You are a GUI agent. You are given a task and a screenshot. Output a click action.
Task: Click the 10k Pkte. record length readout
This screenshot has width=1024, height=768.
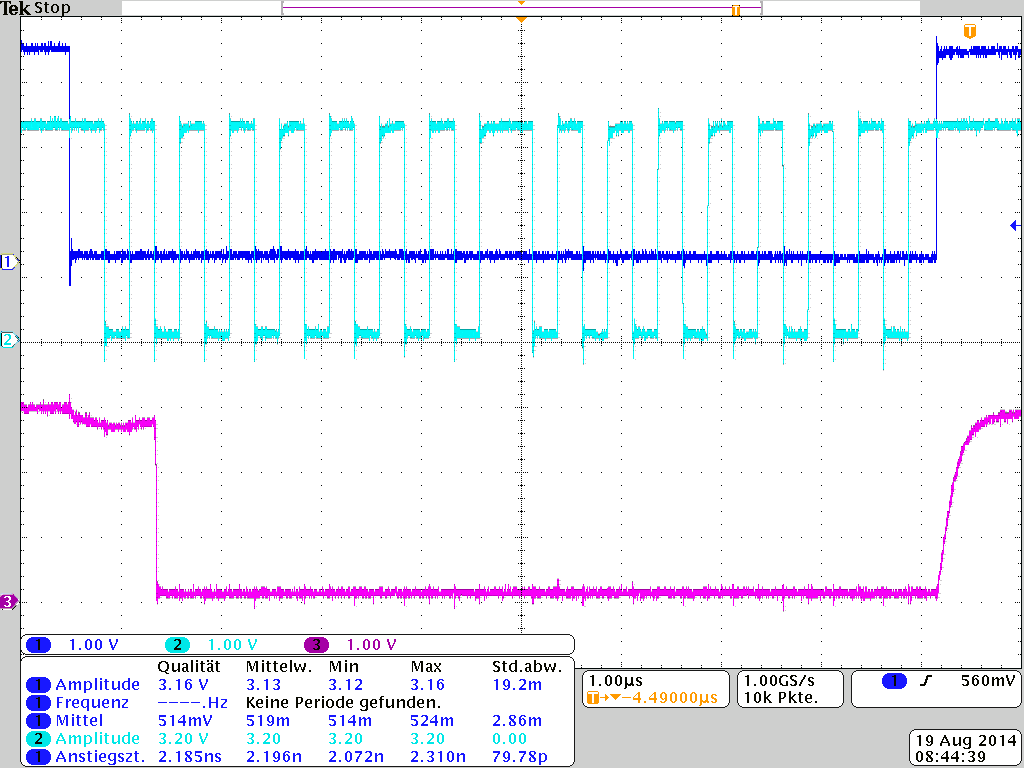pos(781,698)
